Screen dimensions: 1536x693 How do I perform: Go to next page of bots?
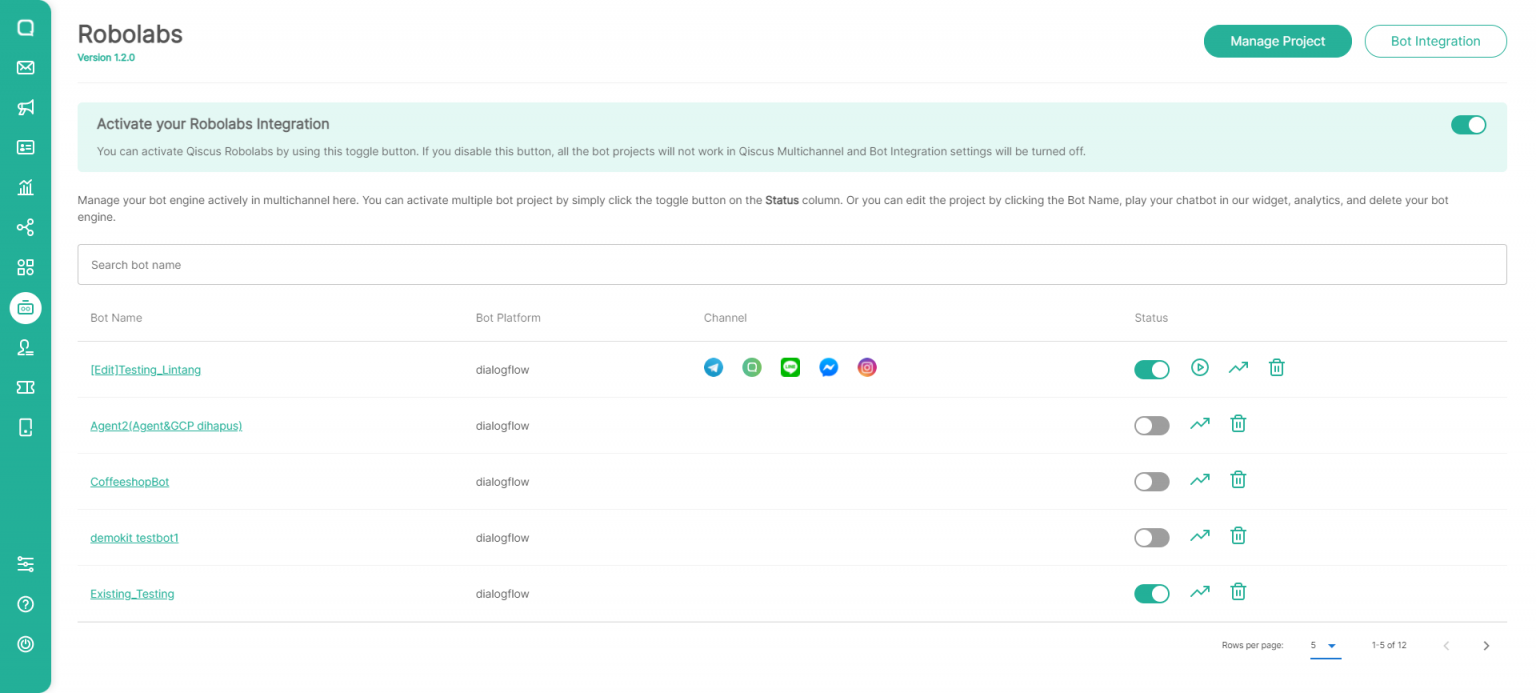[1486, 645]
